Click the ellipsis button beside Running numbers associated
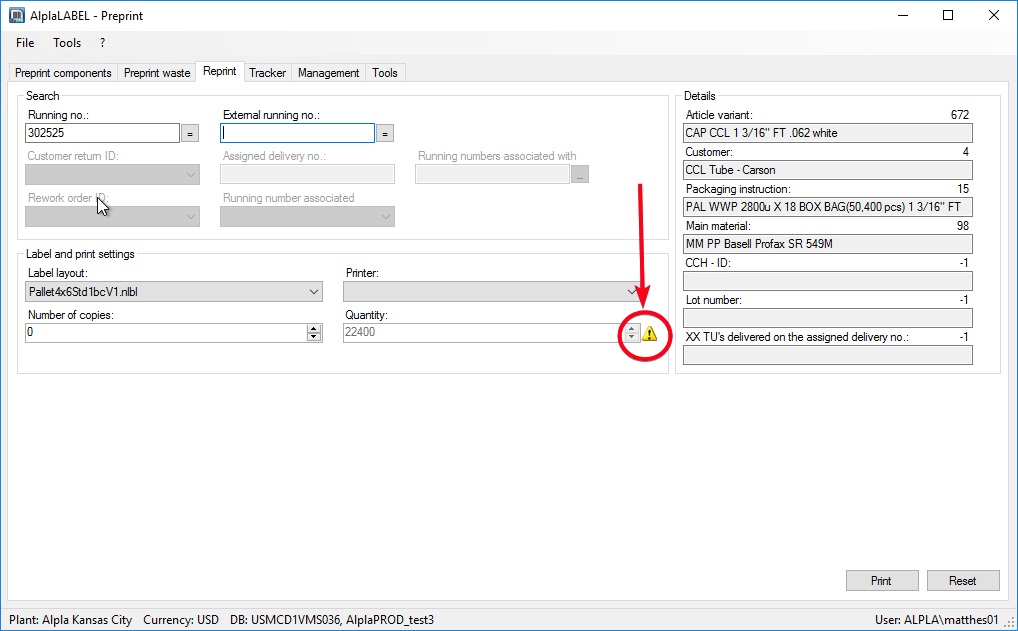 581,174
